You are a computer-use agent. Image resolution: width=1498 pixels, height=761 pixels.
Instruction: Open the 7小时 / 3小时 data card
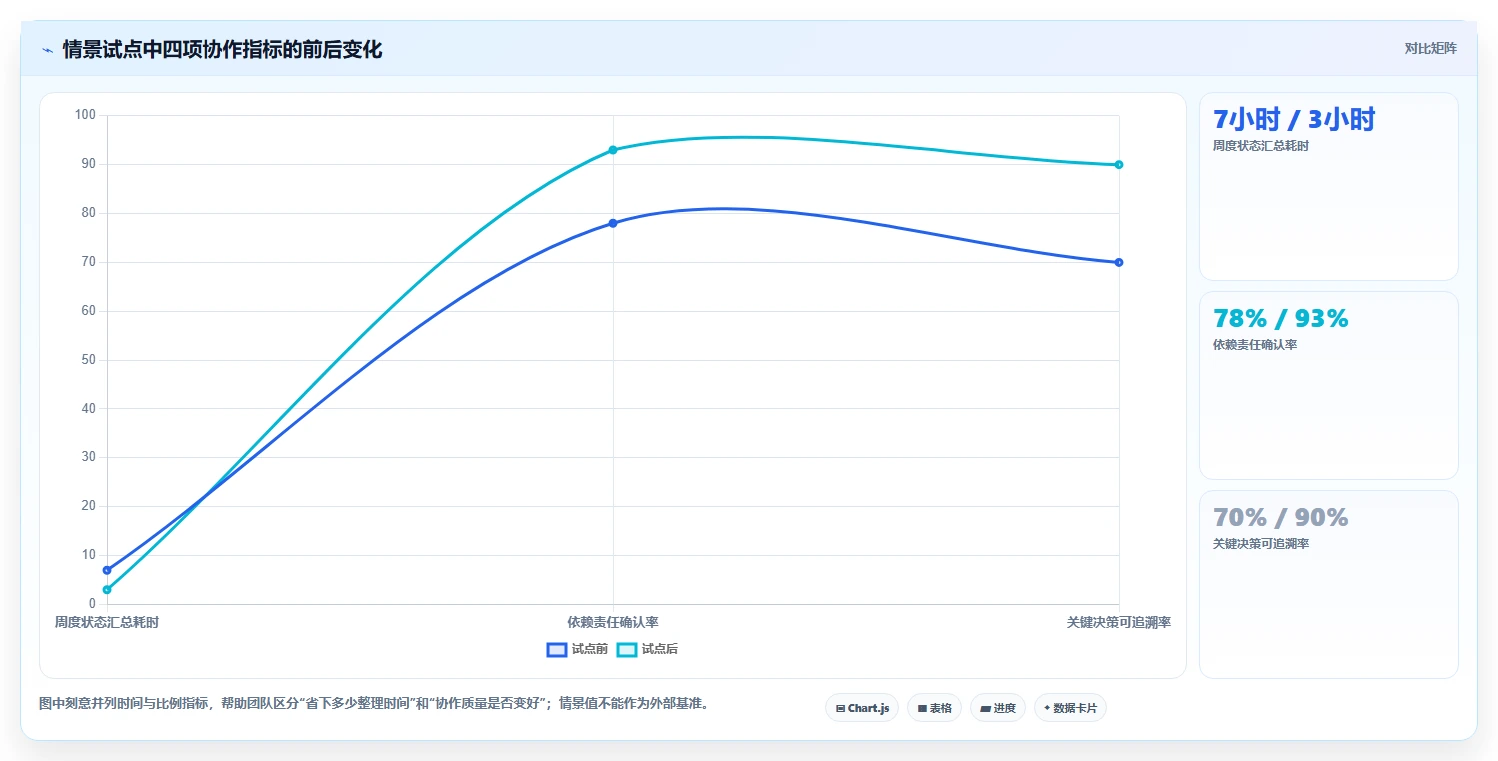click(x=1329, y=187)
